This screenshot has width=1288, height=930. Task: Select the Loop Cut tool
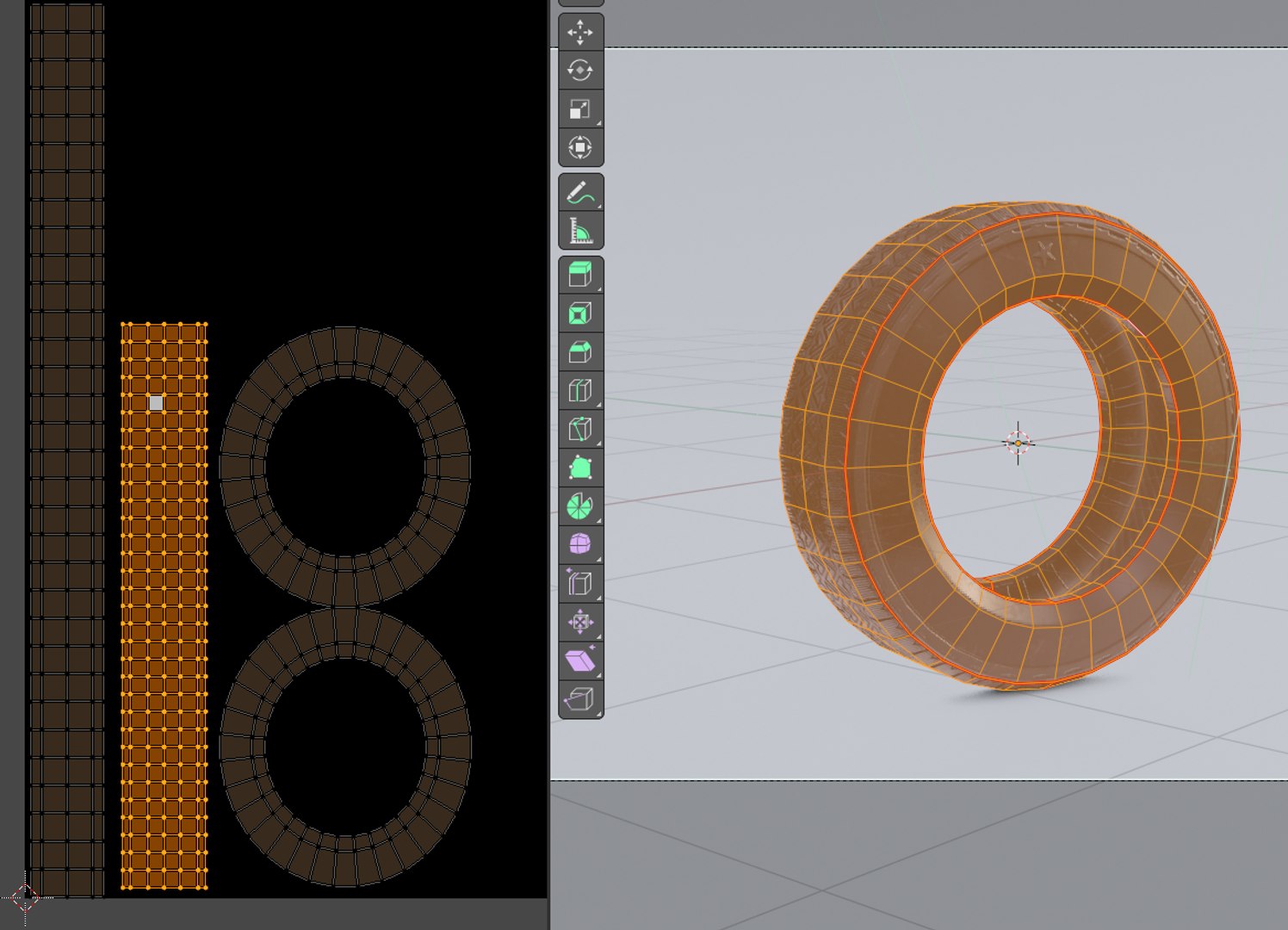point(580,391)
